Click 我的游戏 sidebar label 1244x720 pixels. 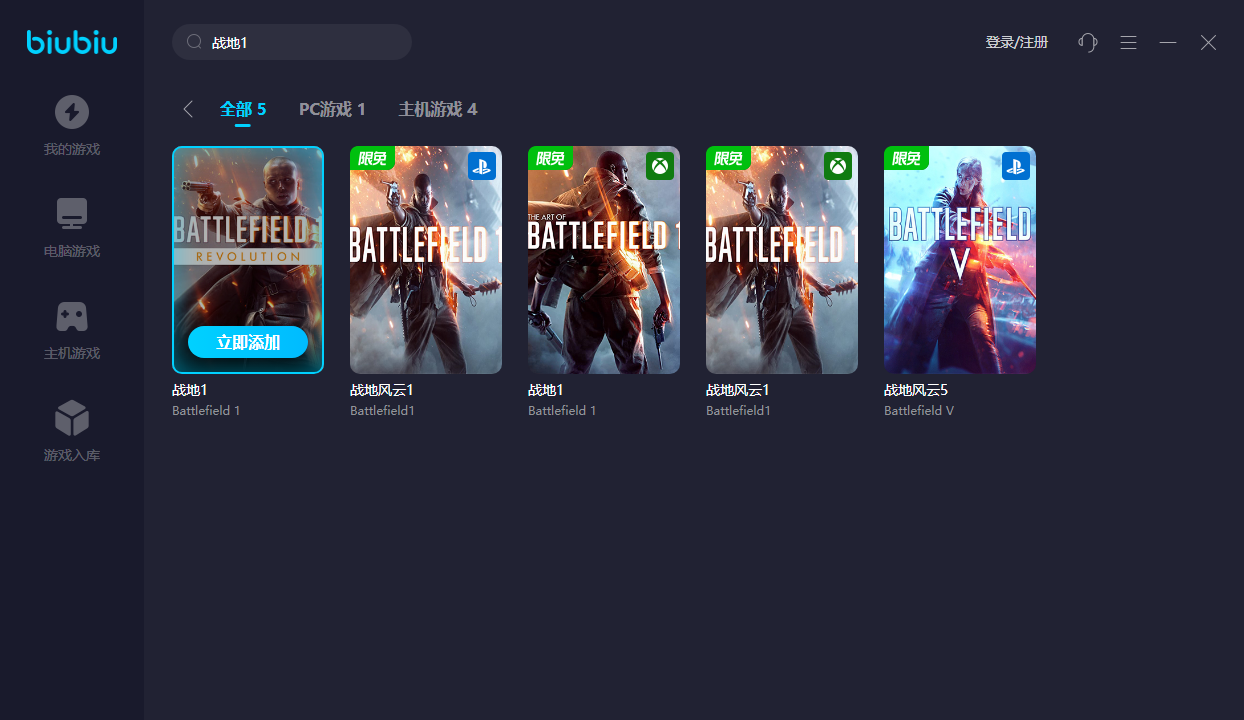click(72, 150)
